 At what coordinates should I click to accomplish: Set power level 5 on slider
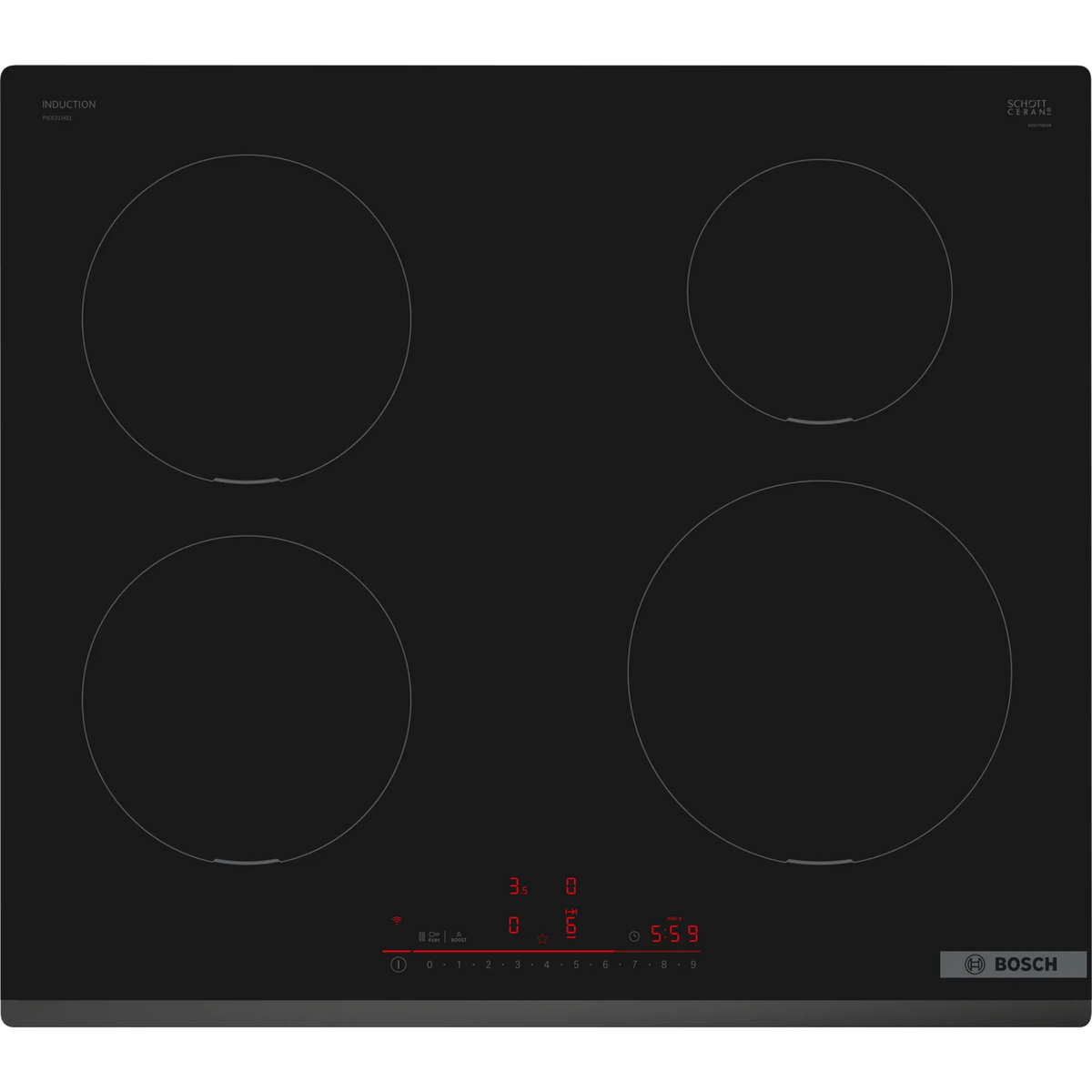pyautogui.click(x=576, y=965)
